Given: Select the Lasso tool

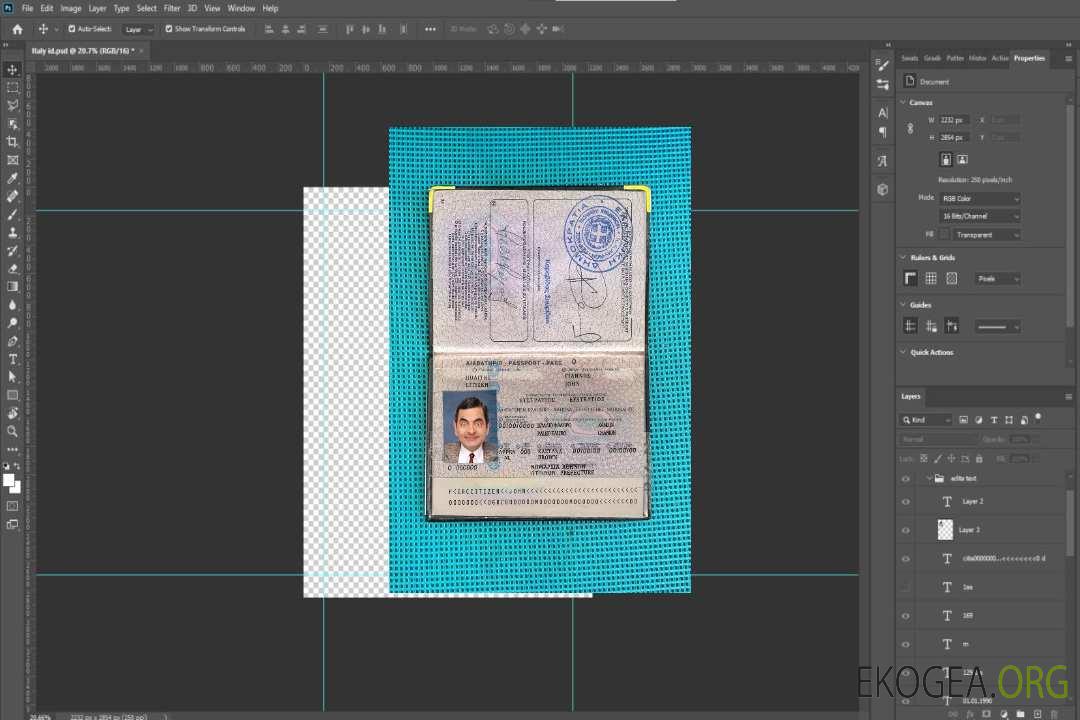Looking at the screenshot, I should [x=12, y=105].
